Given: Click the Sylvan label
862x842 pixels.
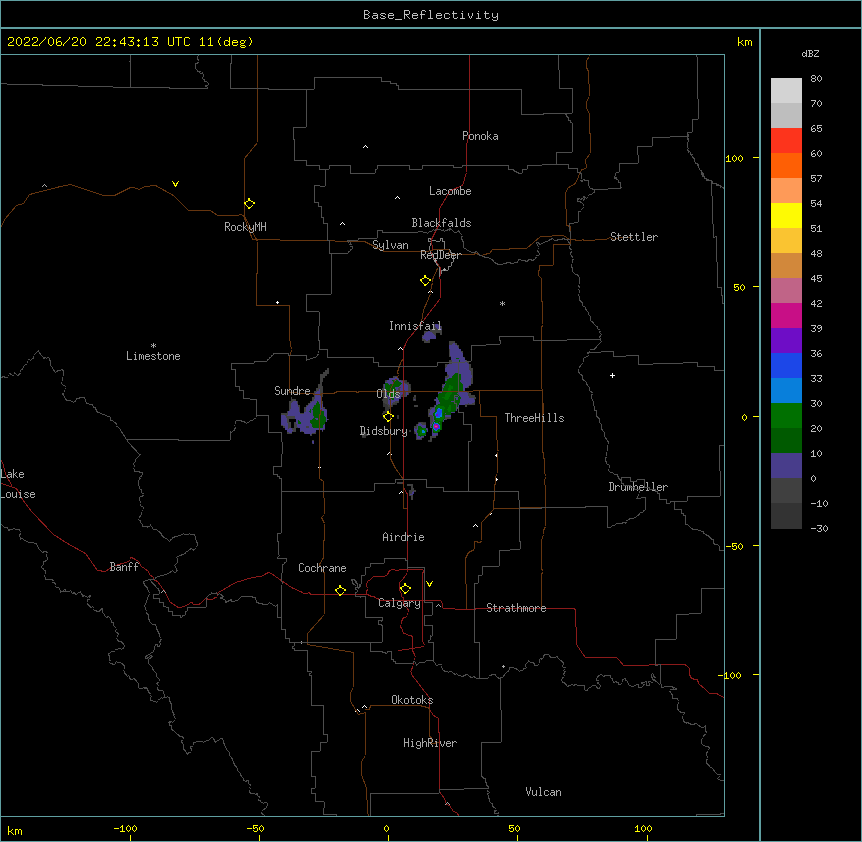Looking at the screenshot, I should [390, 245].
